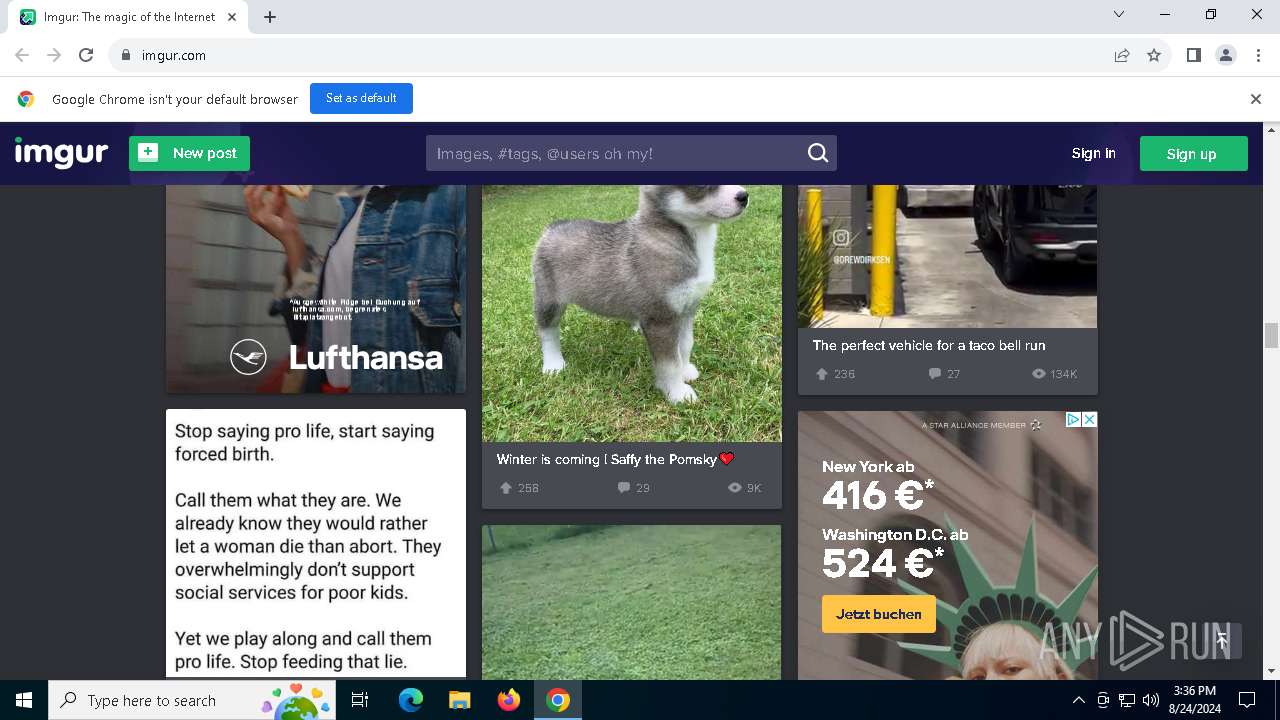1280x720 pixels.
Task: Open 'The perfect vehicle for a taco bell run' title
Action: pyautogui.click(x=928, y=345)
